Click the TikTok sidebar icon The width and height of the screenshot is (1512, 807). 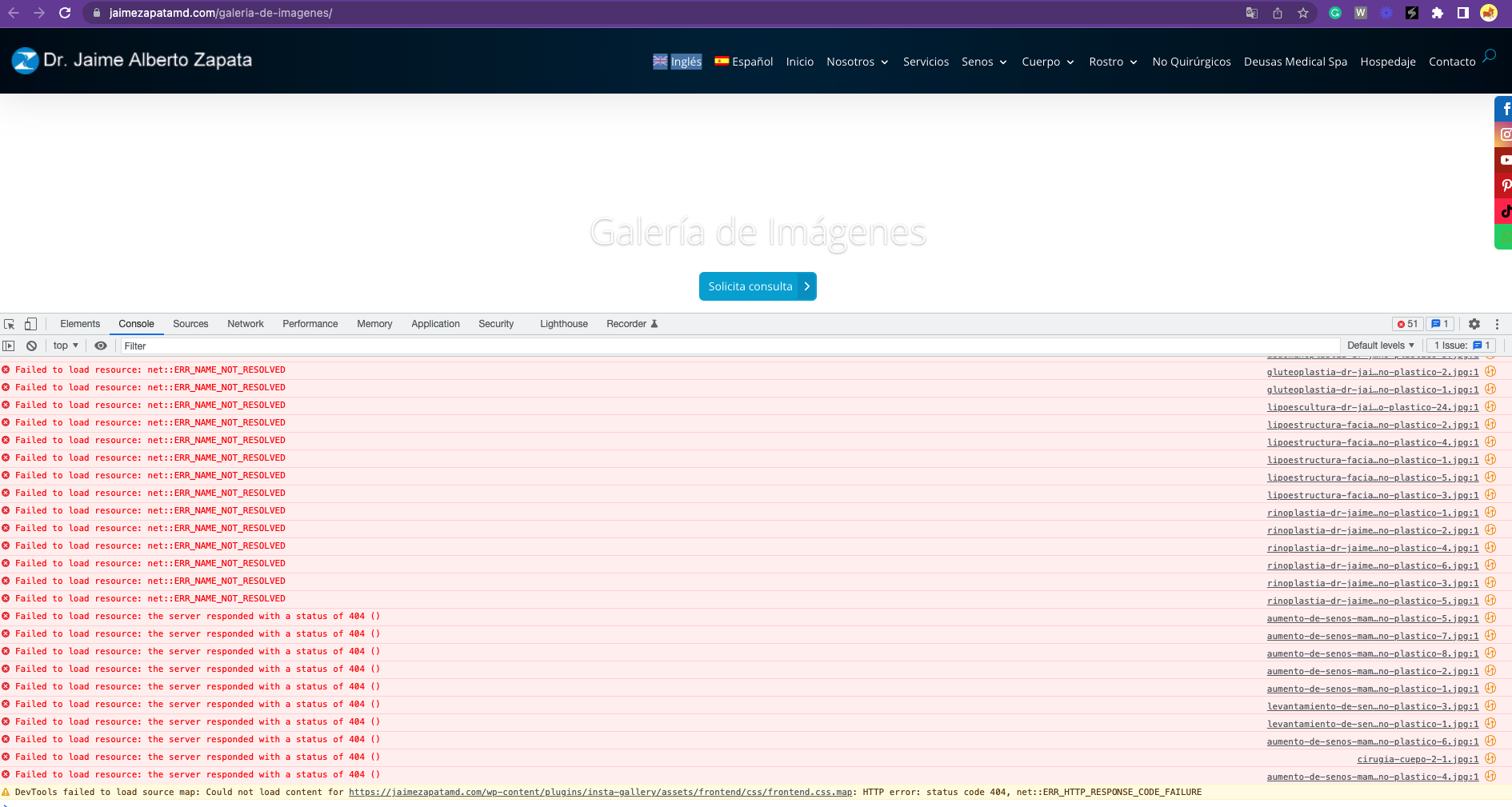coord(1505,211)
